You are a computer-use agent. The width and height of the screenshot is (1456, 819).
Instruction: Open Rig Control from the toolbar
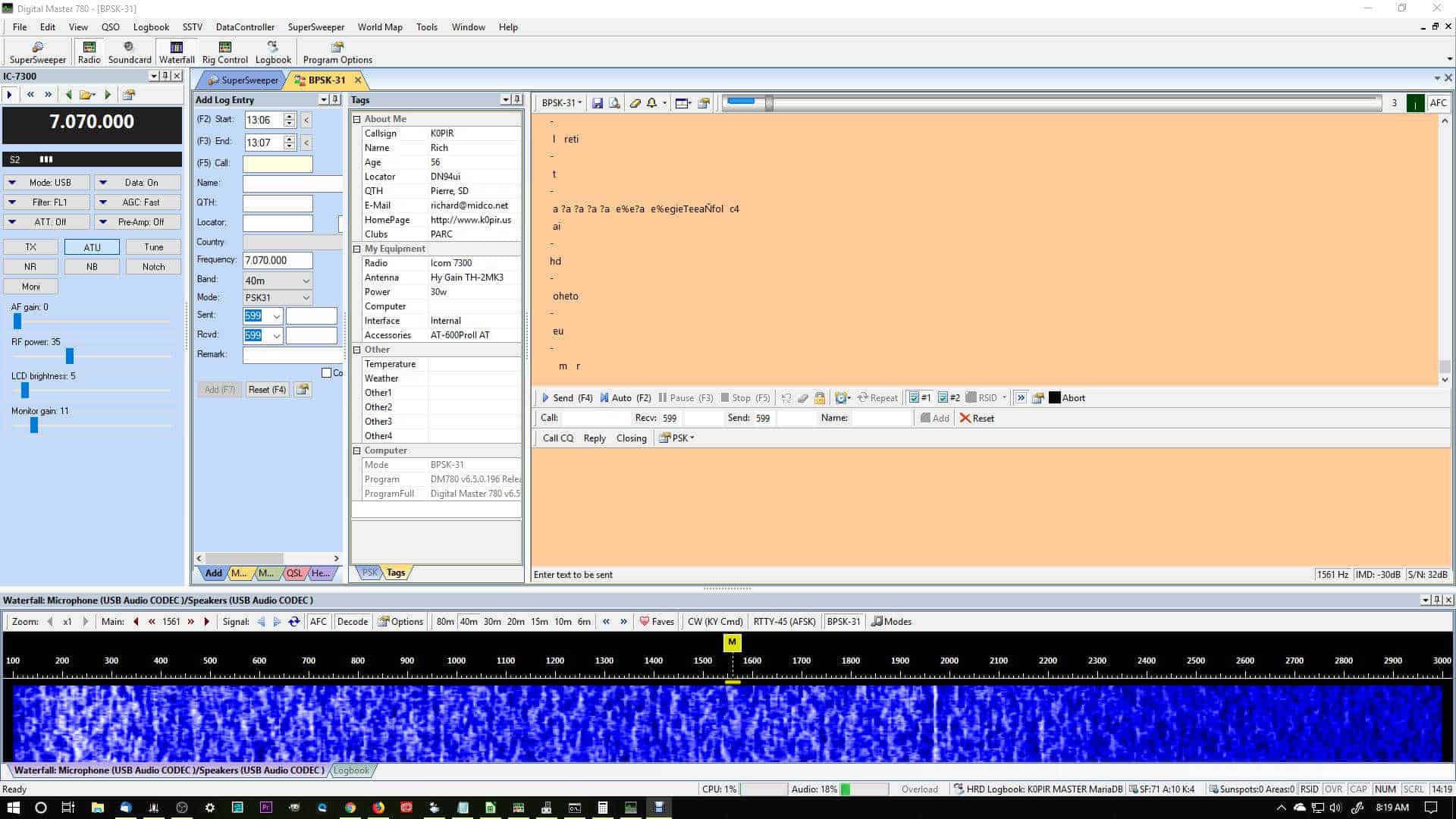pos(224,52)
